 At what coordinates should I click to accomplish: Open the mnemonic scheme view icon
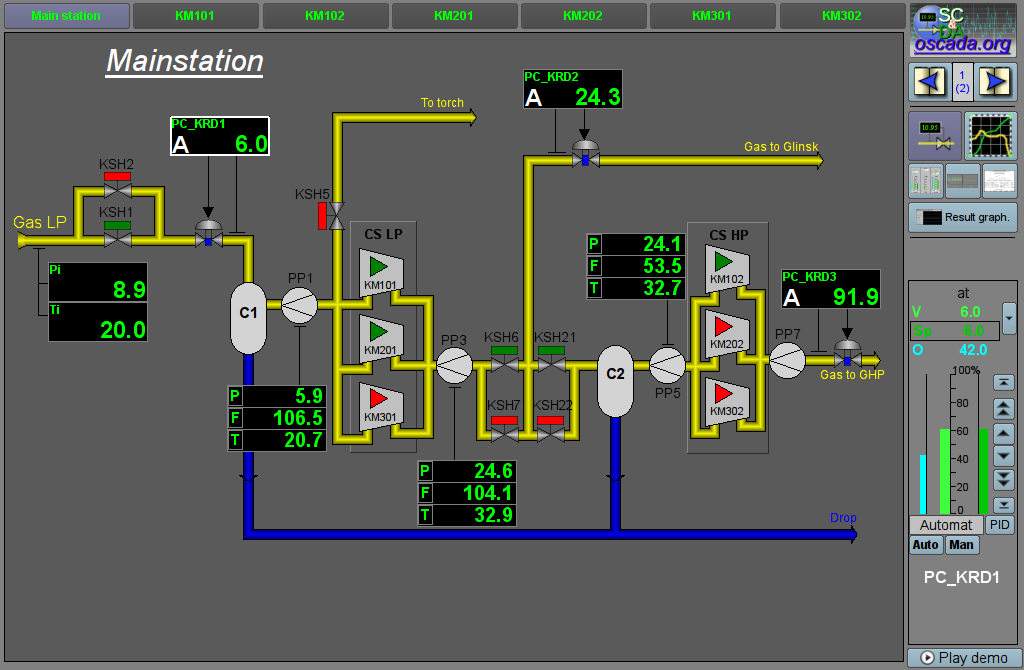coord(934,136)
